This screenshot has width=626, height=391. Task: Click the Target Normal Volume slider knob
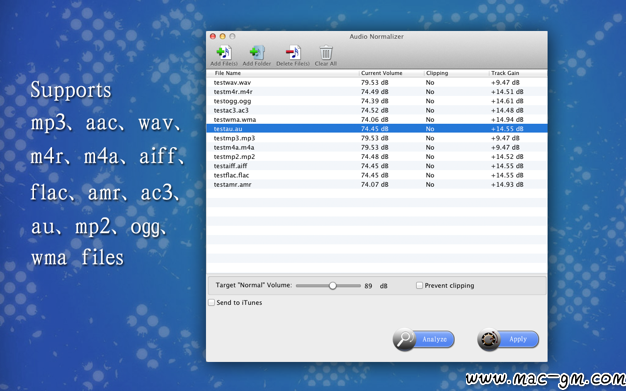pyautogui.click(x=333, y=286)
